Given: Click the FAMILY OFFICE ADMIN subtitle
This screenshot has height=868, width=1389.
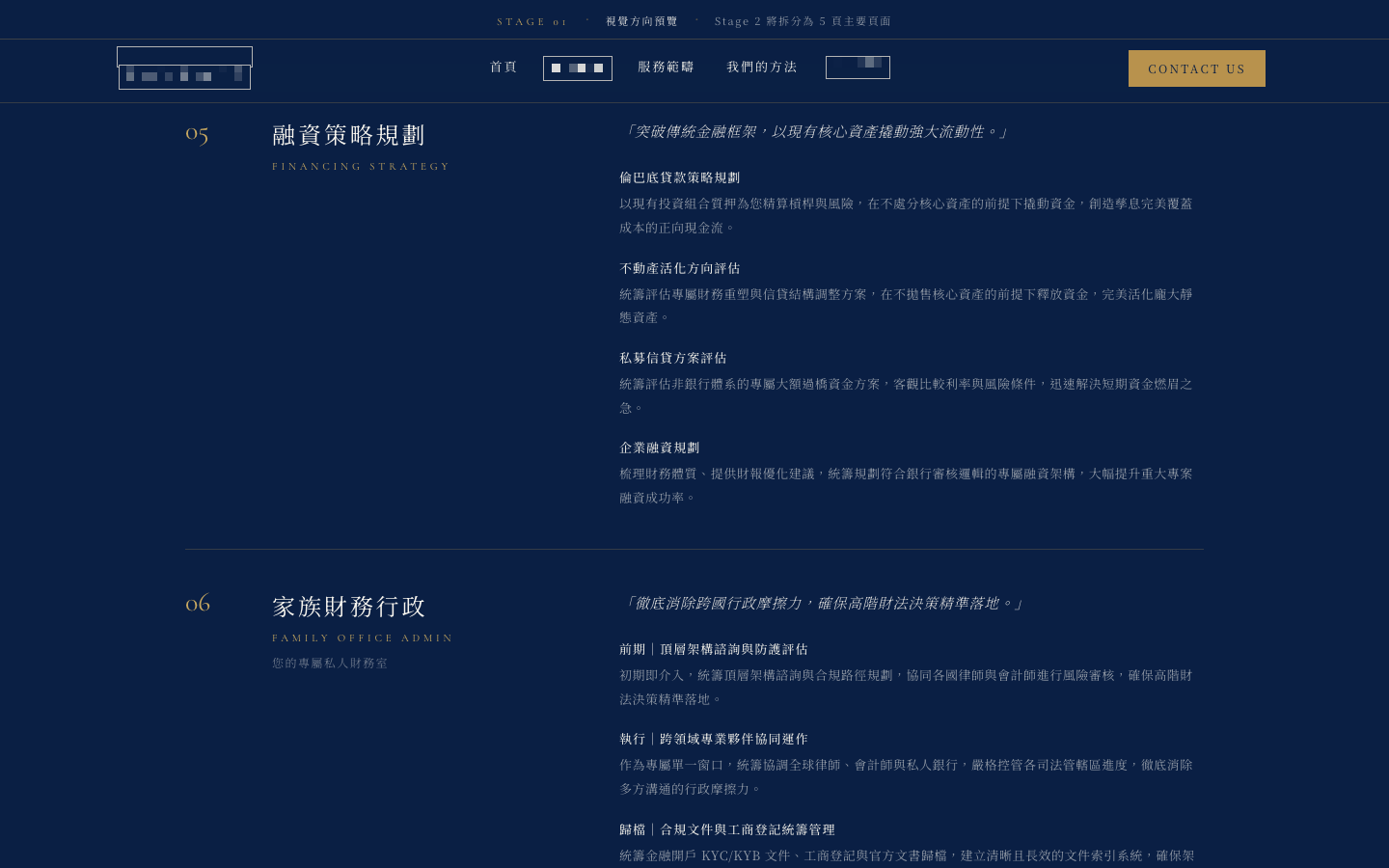Looking at the screenshot, I should coord(363,637).
